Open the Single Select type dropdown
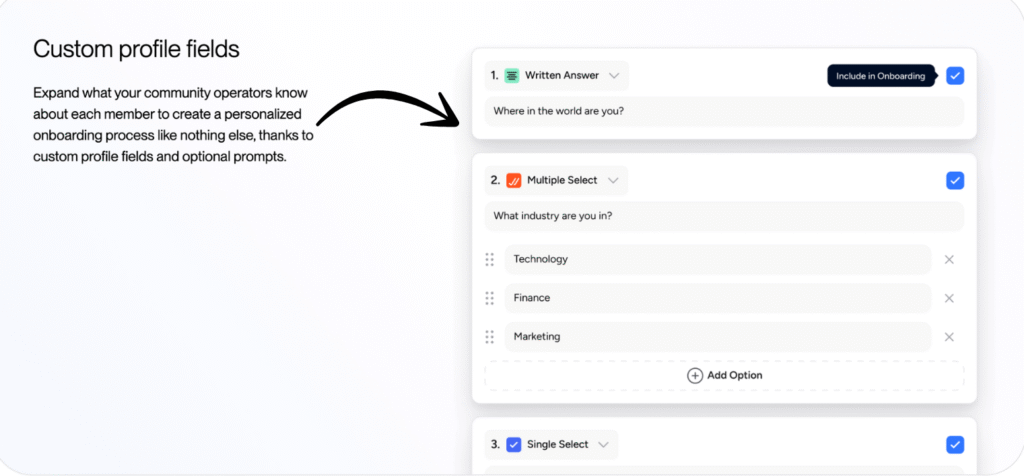This screenshot has height=476, width=1024. coord(603,445)
